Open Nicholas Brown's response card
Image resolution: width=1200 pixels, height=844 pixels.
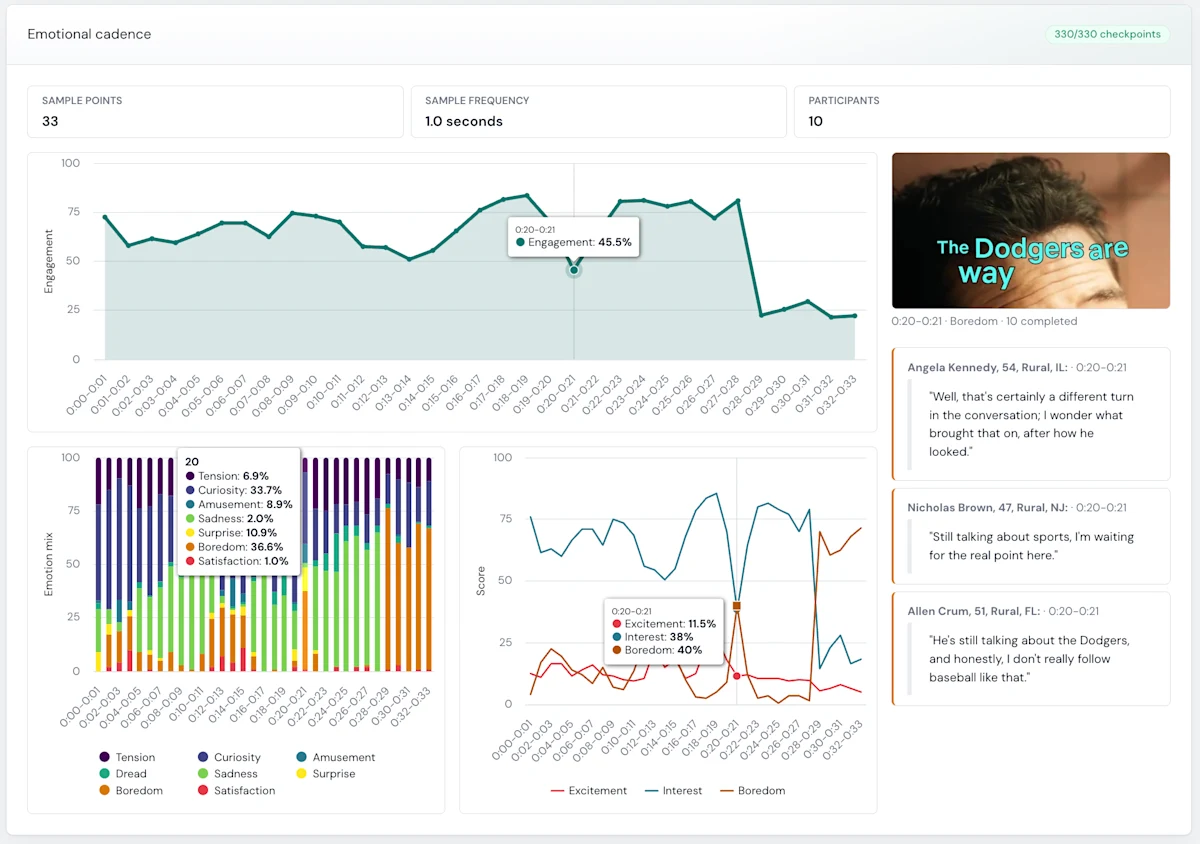(1031, 536)
